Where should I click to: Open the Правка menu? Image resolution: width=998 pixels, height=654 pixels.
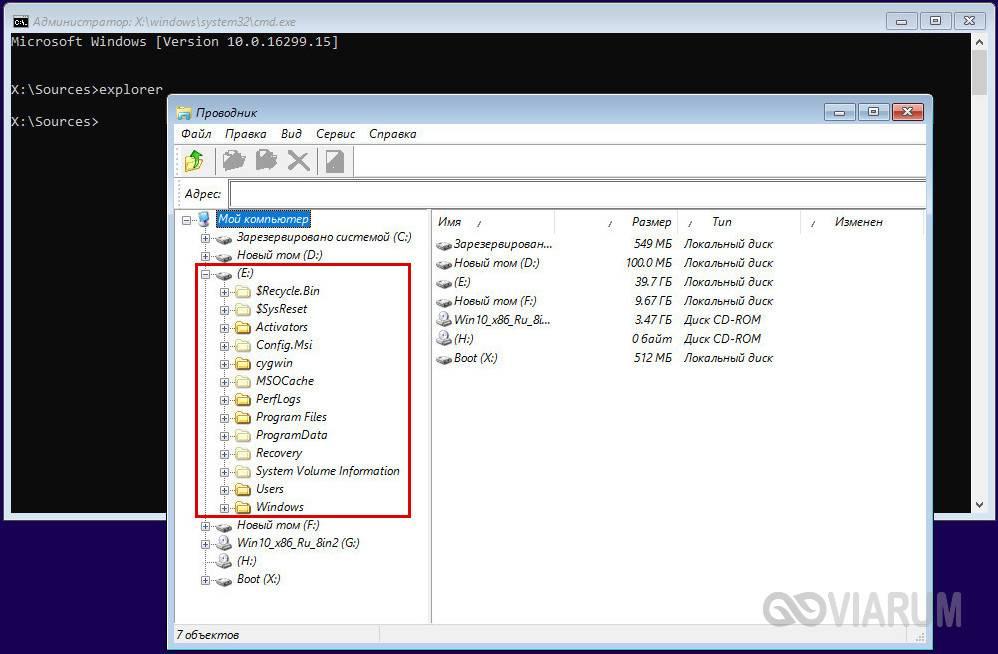246,134
